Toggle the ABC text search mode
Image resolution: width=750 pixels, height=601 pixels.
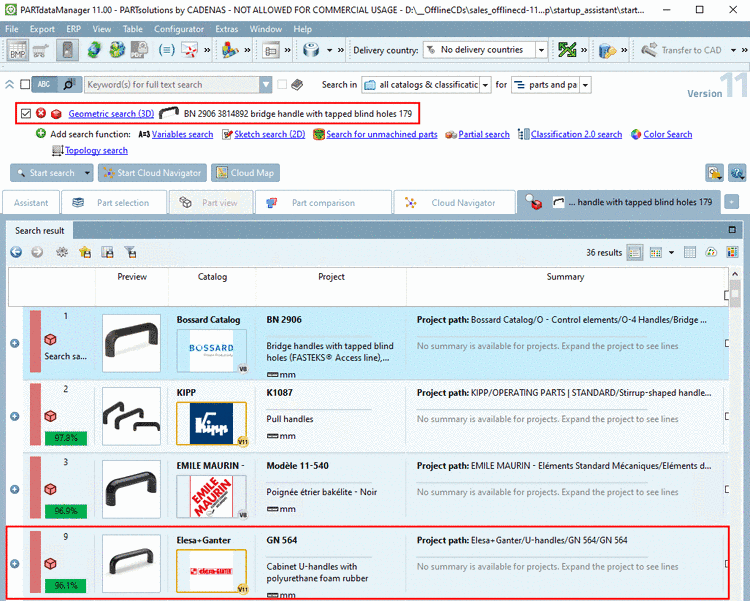click(x=44, y=85)
